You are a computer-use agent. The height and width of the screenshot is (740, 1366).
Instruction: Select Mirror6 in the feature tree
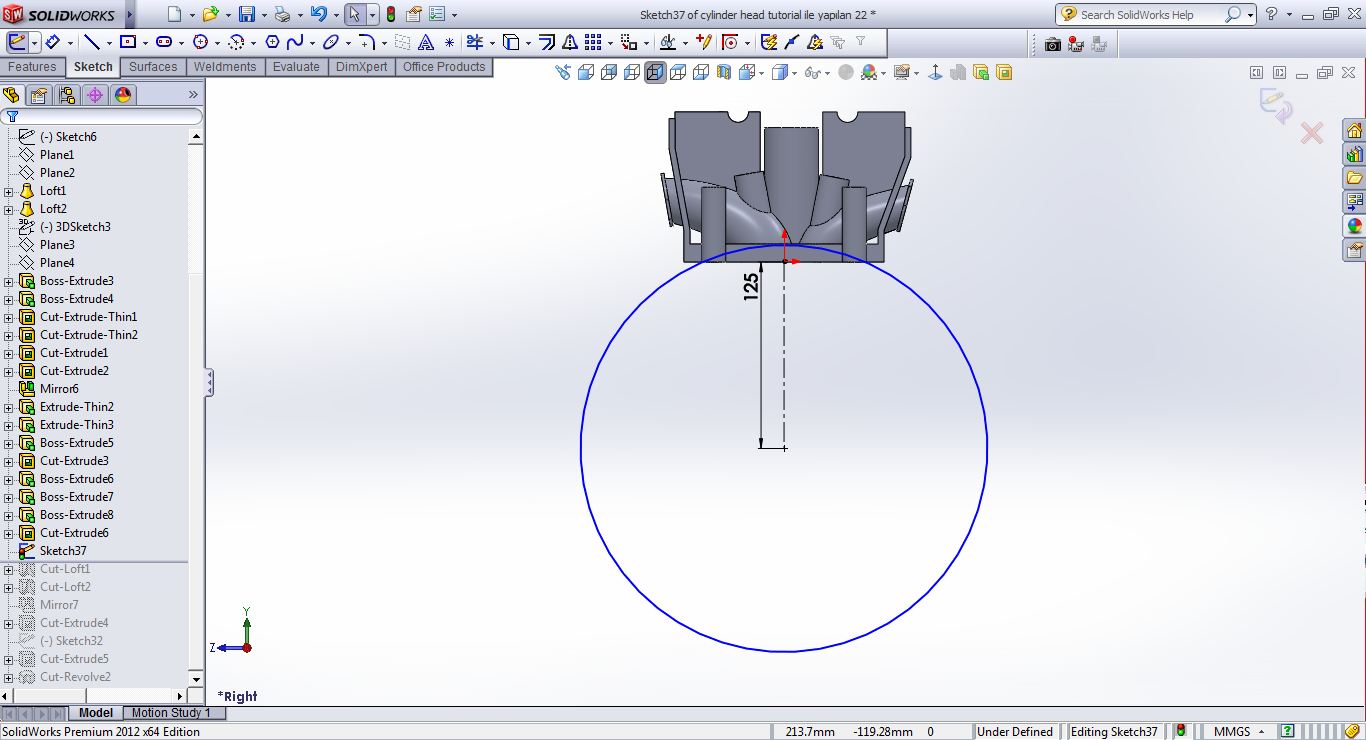tap(59, 389)
